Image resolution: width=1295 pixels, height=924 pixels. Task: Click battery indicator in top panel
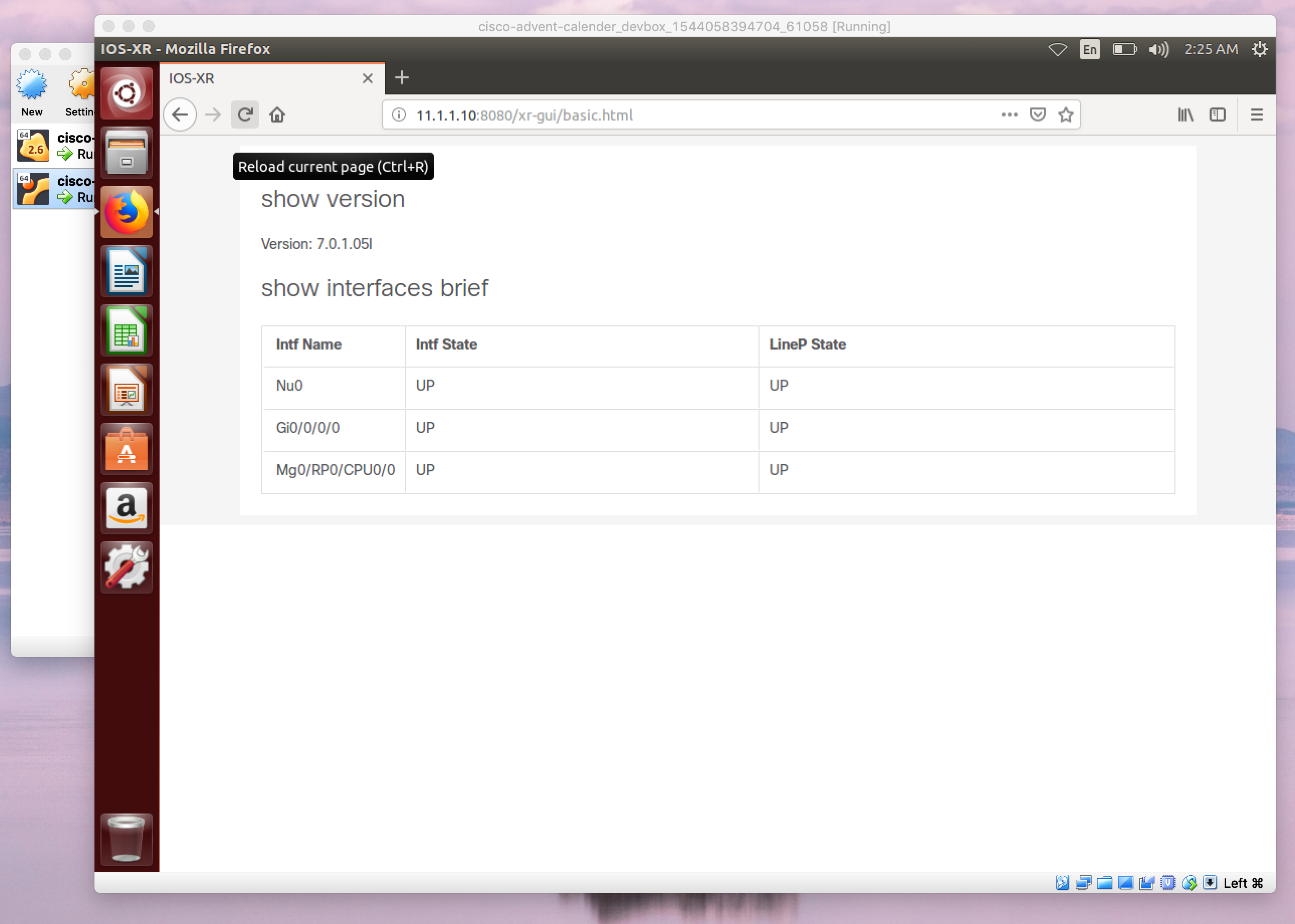click(1125, 50)
